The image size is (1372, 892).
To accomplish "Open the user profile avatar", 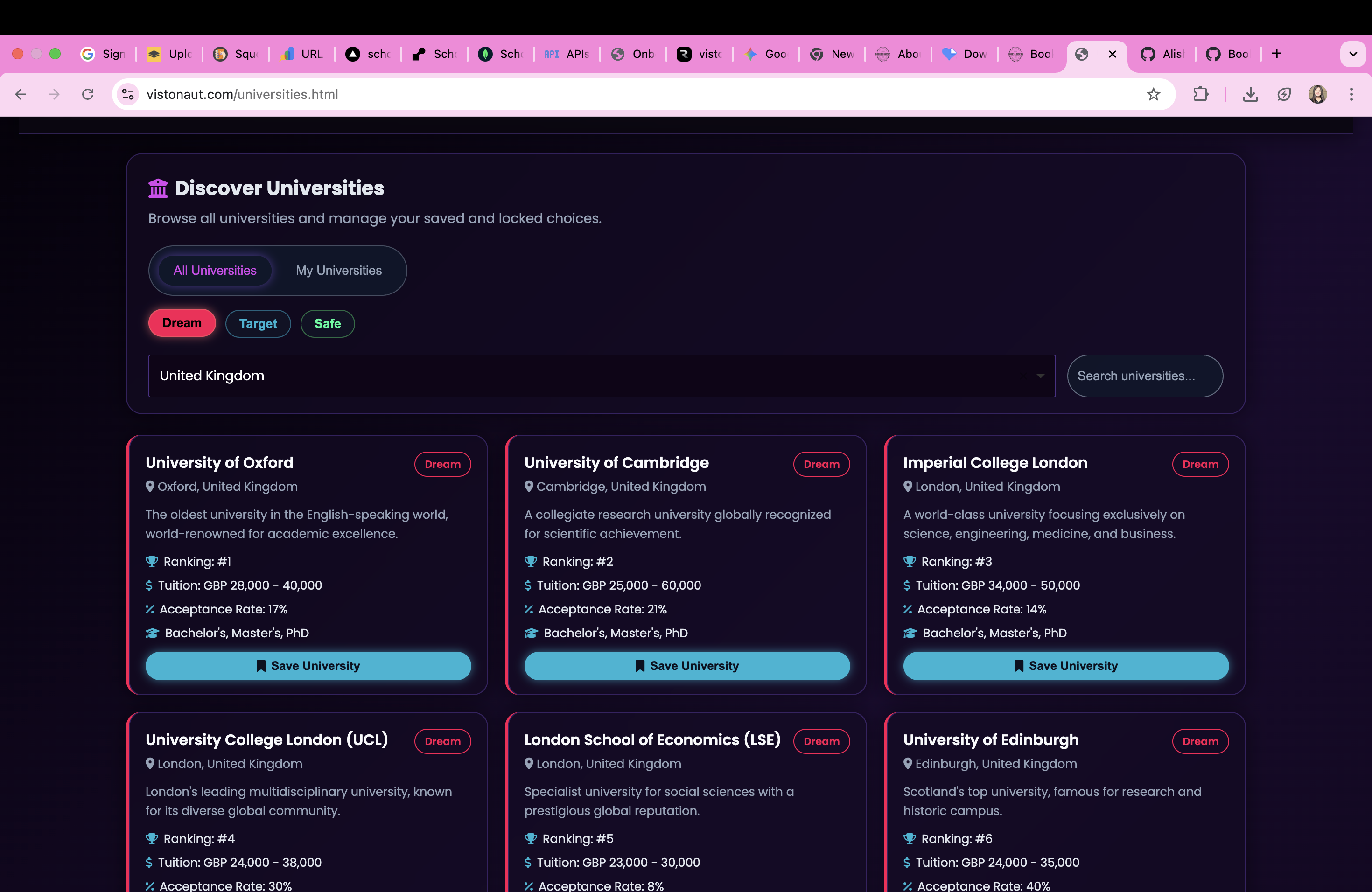I will click(1317, 94).
